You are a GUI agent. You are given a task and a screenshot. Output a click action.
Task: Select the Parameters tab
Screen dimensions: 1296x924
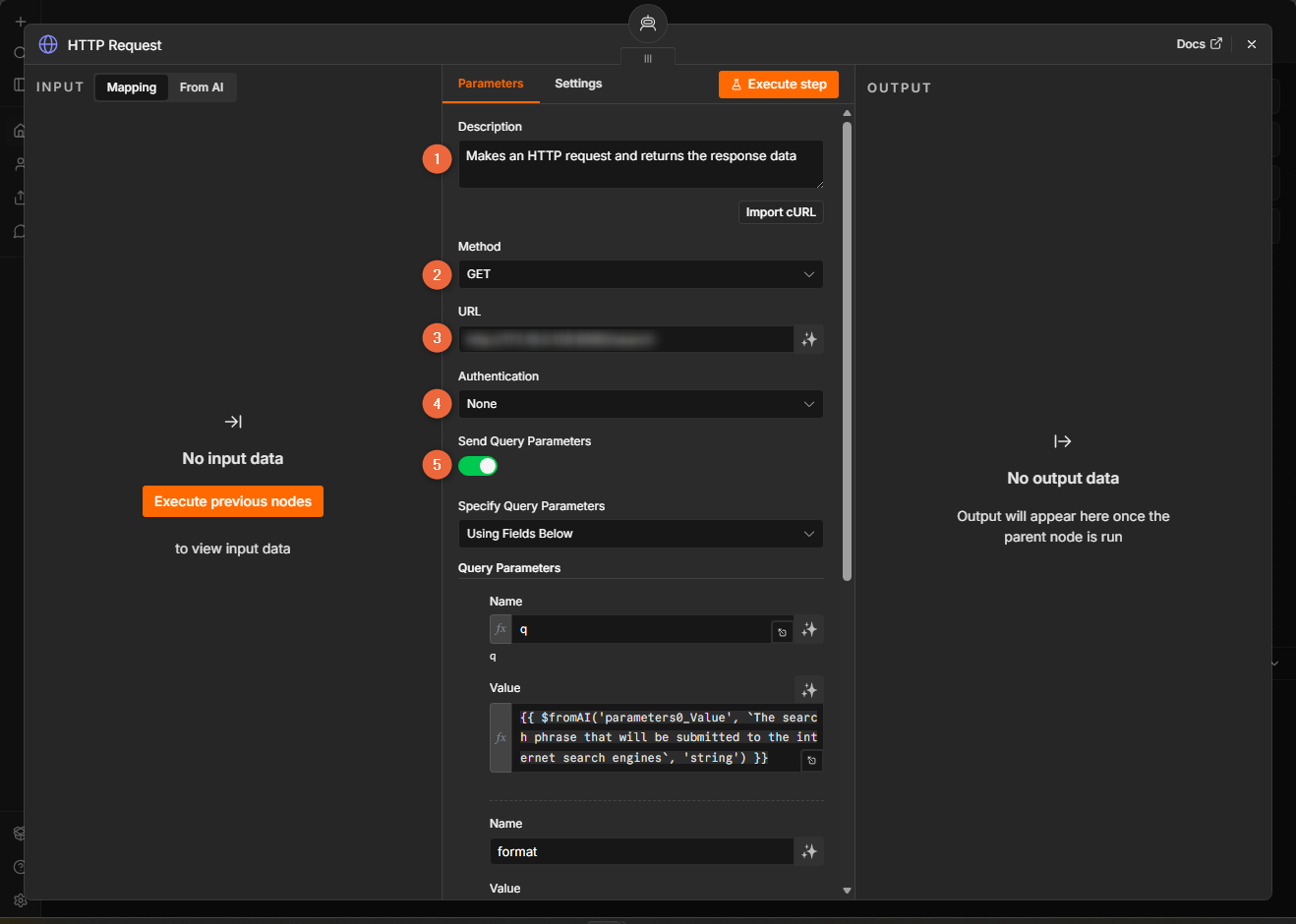pos(491,84)
